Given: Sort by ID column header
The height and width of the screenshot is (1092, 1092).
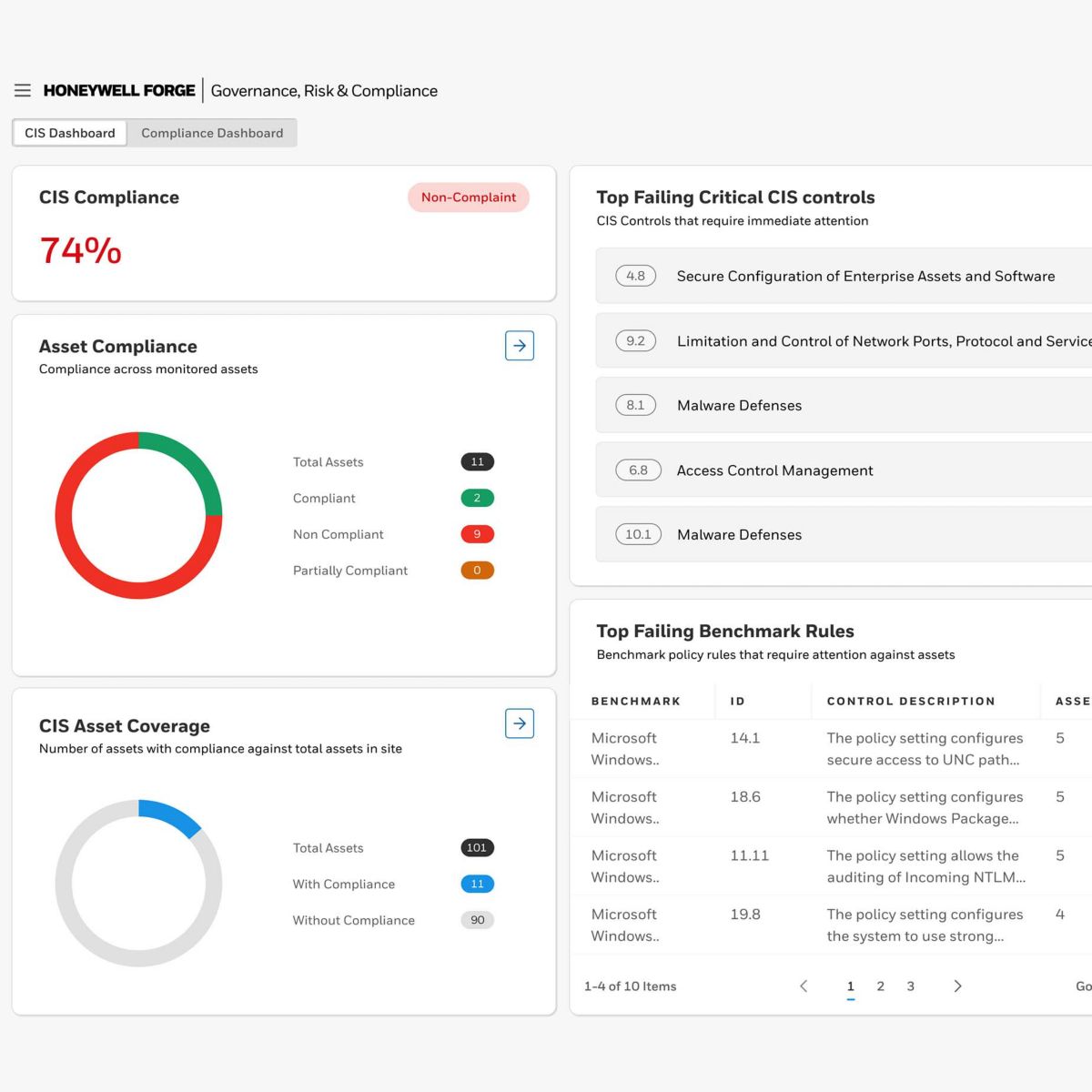Looking at the screenshot, I should coord(738,701).
